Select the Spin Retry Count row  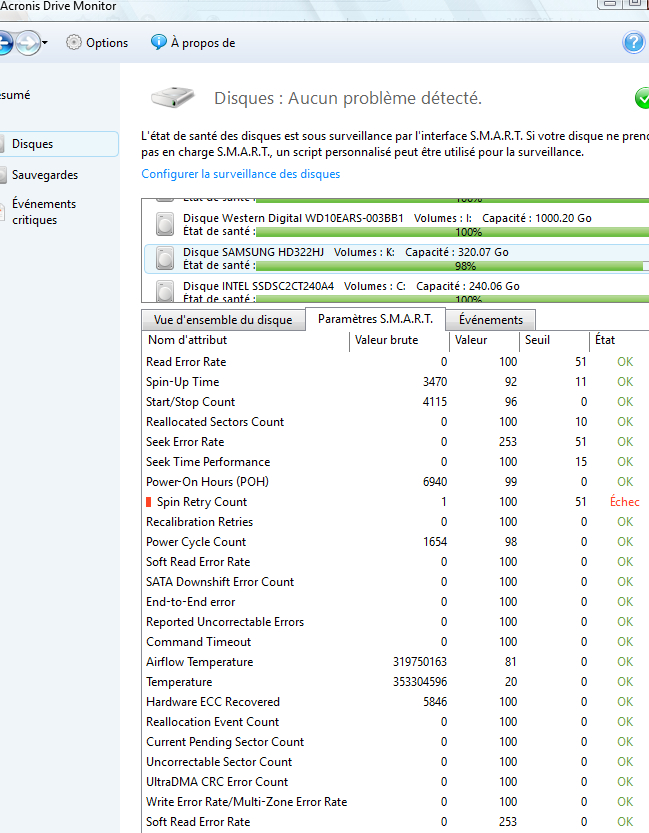click(x=396, y=502)
